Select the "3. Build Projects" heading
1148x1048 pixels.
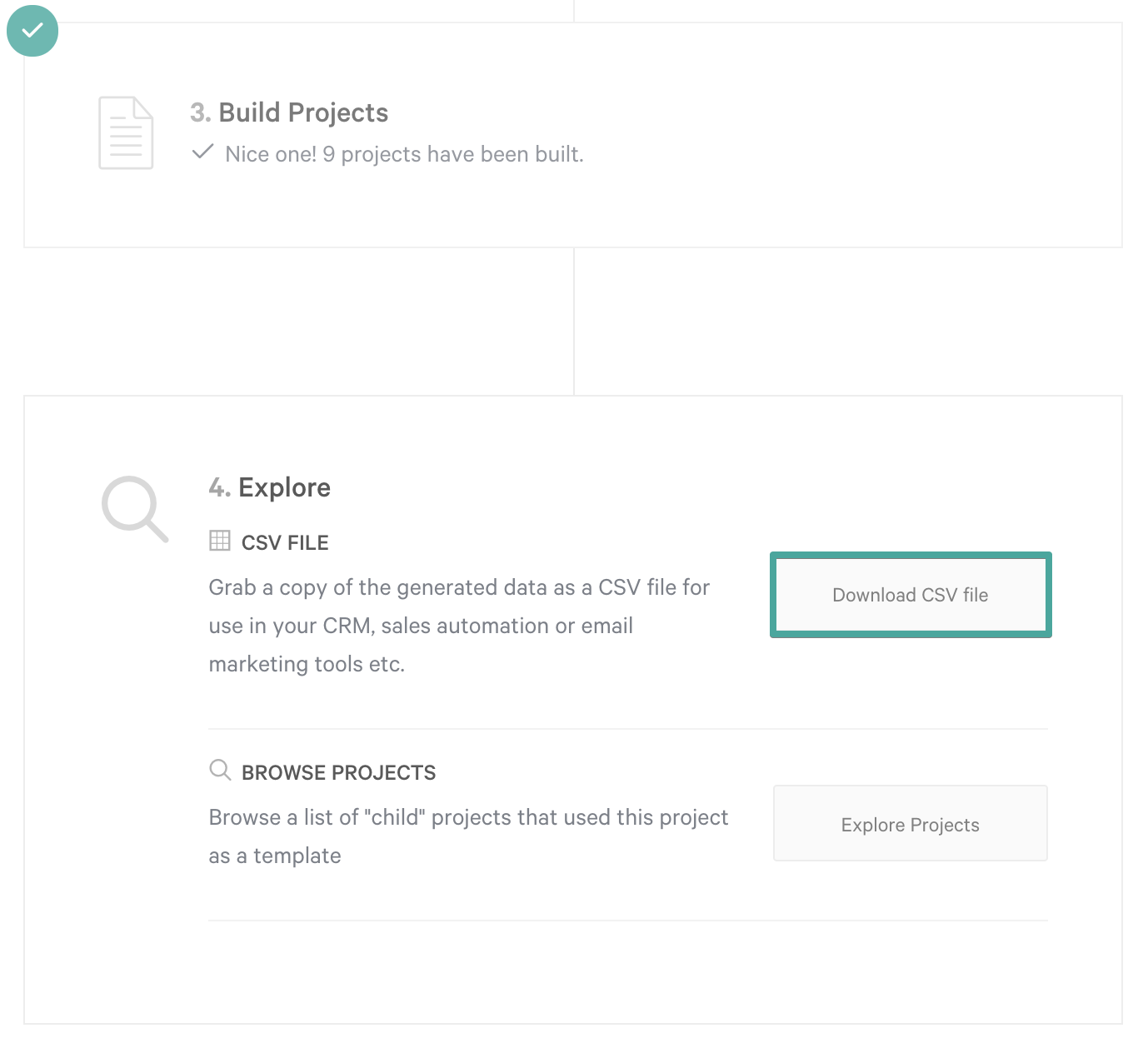tap(289, 112)
